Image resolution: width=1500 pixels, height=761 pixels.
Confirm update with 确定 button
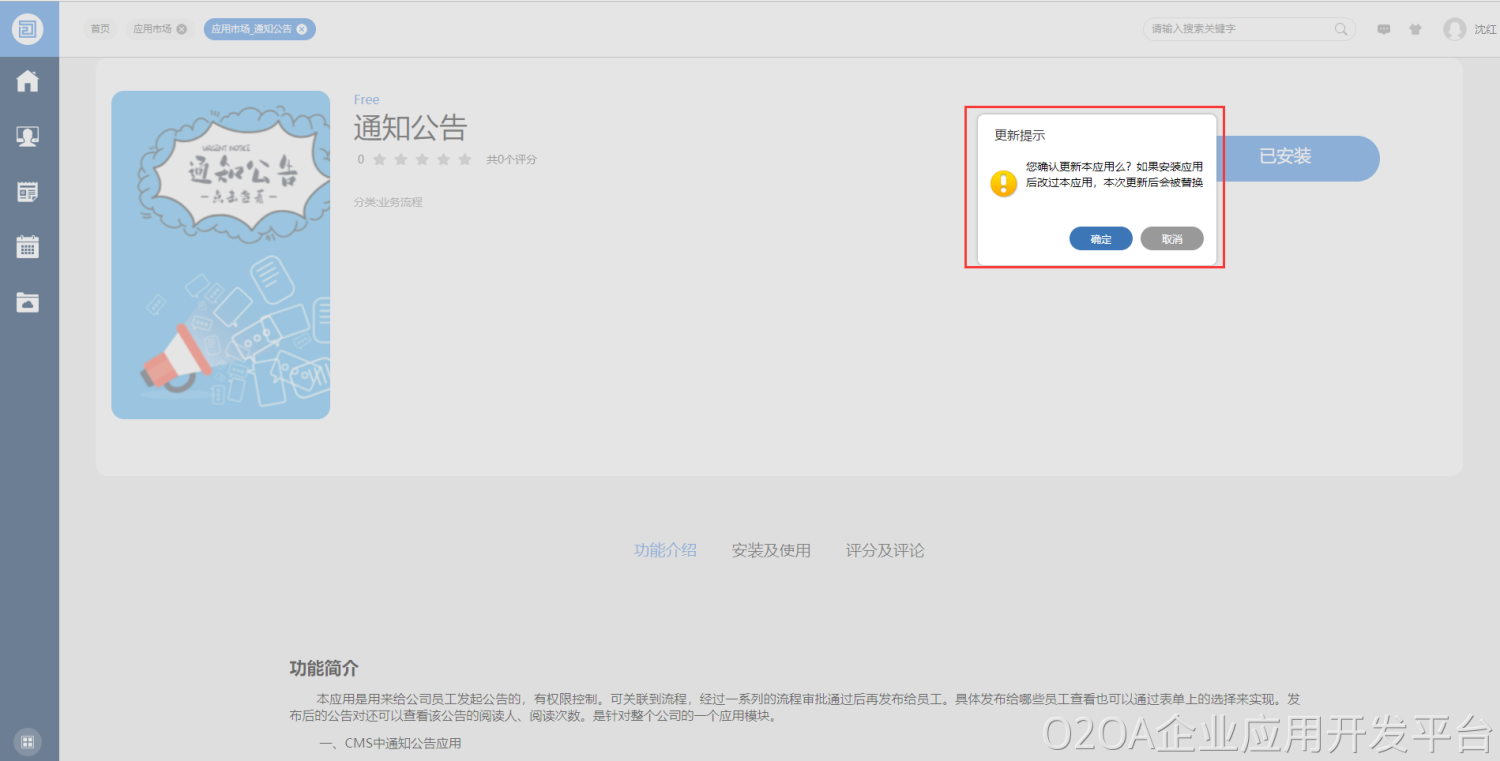[1100, 239]
